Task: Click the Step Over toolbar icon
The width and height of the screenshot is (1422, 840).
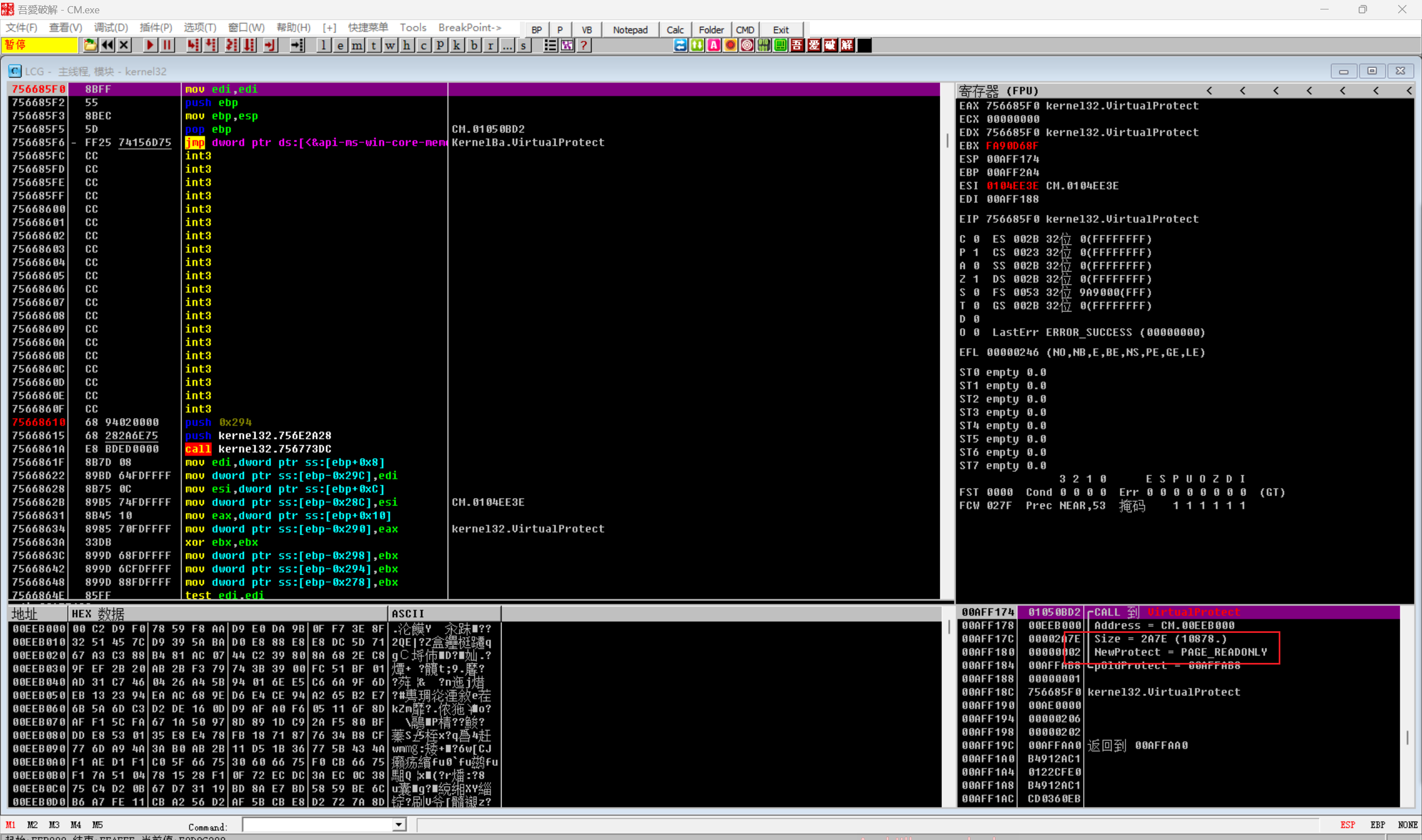Action: pos(211,46)
